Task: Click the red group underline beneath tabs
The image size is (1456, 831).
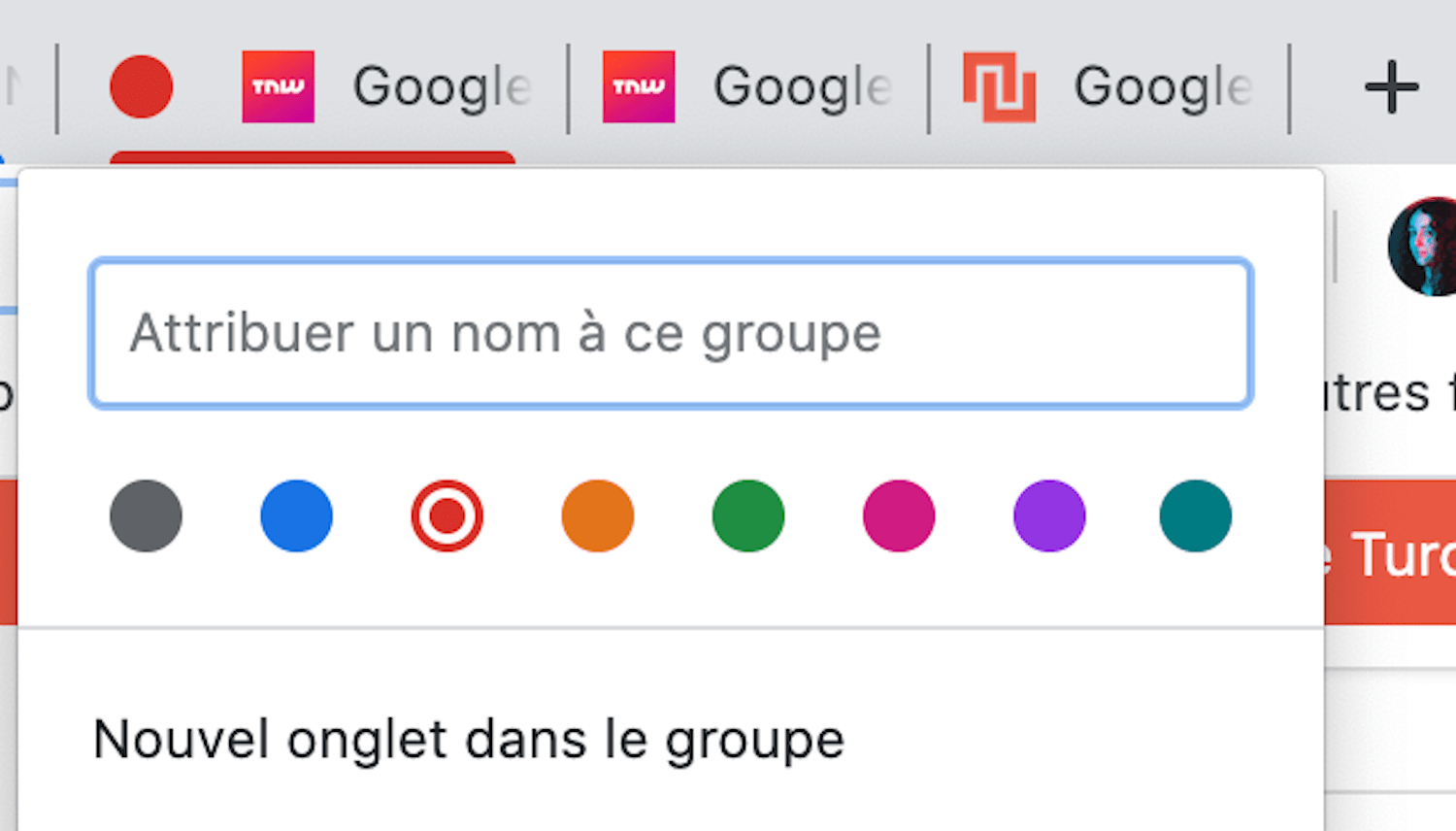Action: coord(313,157)
